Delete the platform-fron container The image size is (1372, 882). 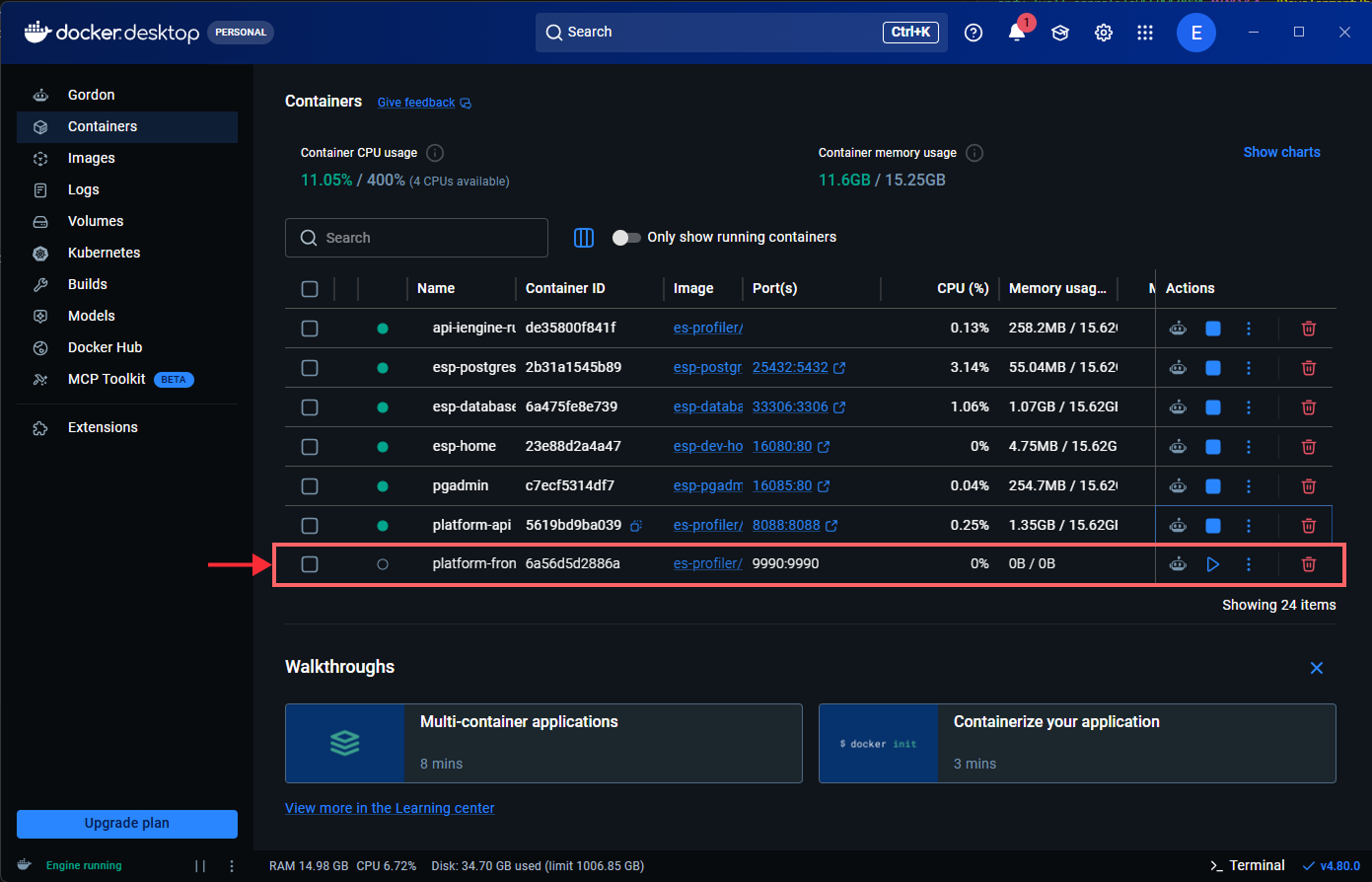[x=1309, y=564]
